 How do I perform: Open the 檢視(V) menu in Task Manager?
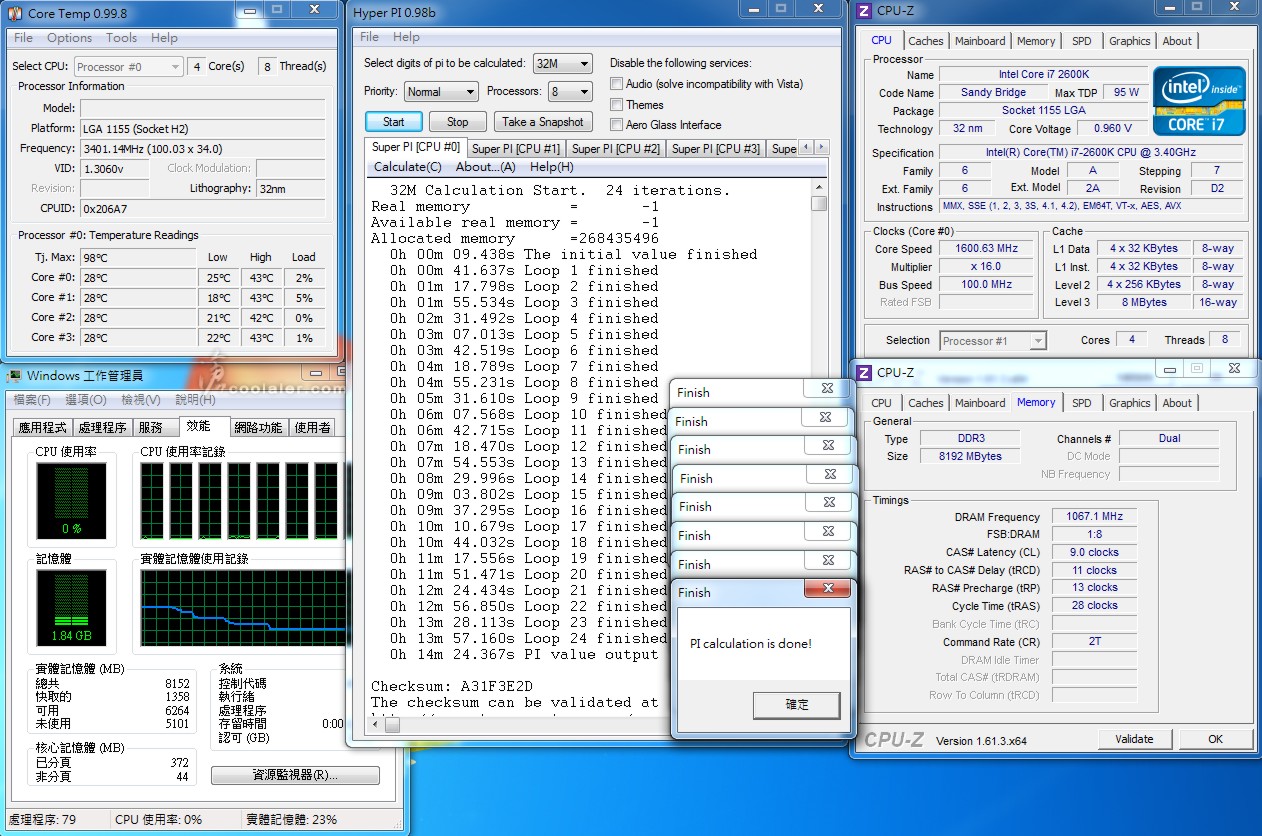tap(140, 400)
